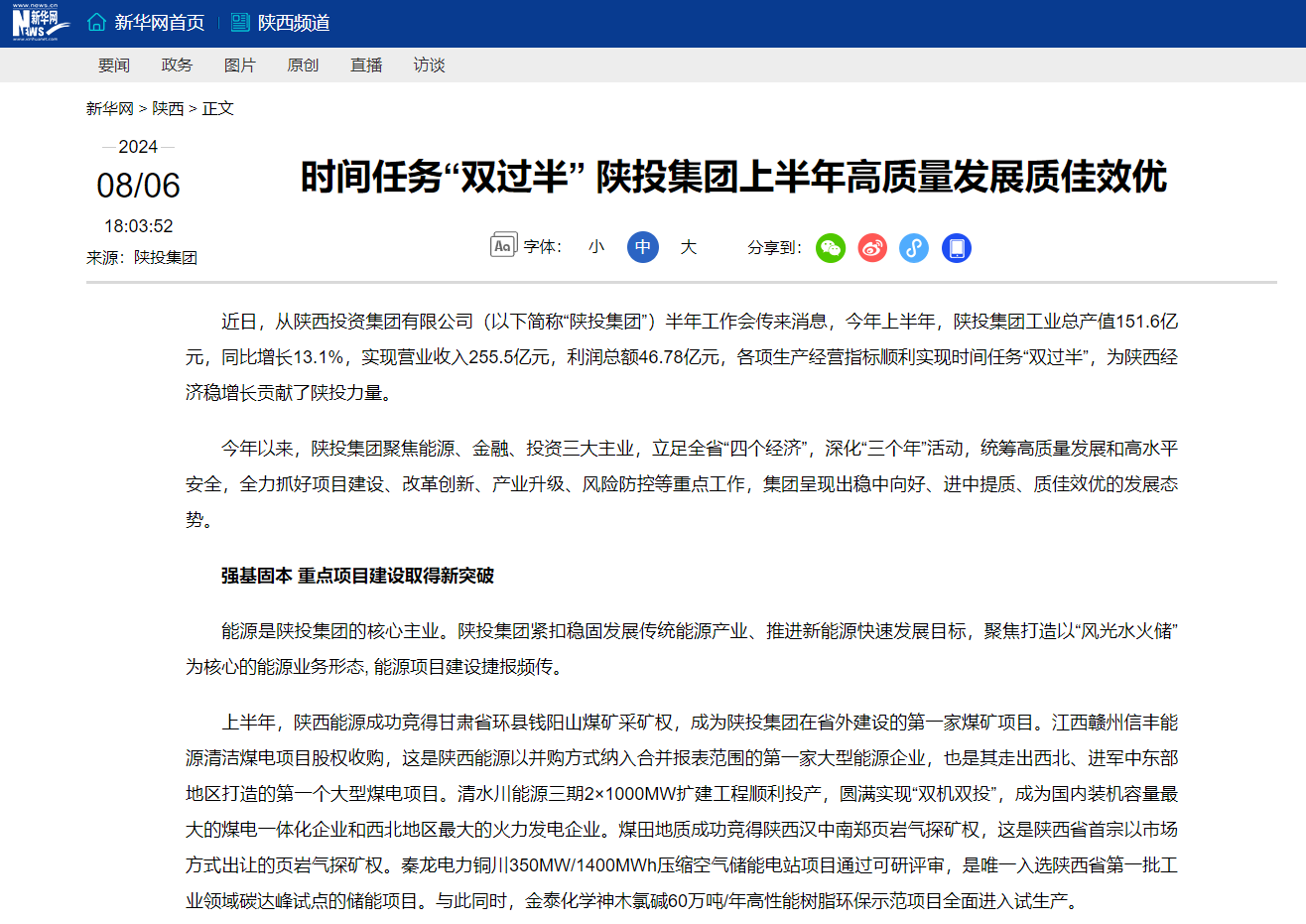Click the article headline about 陕投集团
Viewport: 1306px width, 924px height.
click(x=733, y=178)
